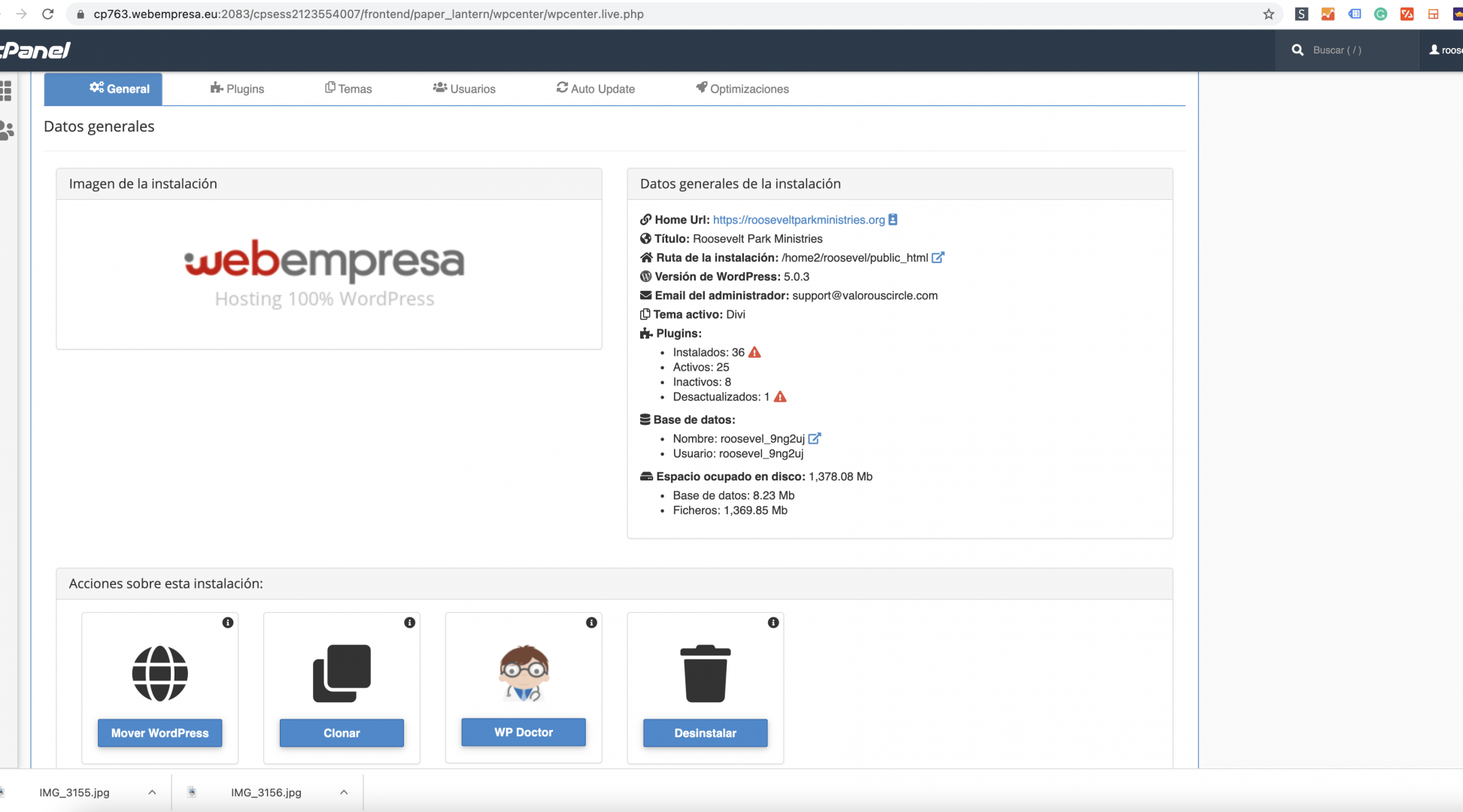The height and width of the screenshot is (812, 1463).
Task: Select the WordPress version 5.0.3 text
Action: pos(797,277)
